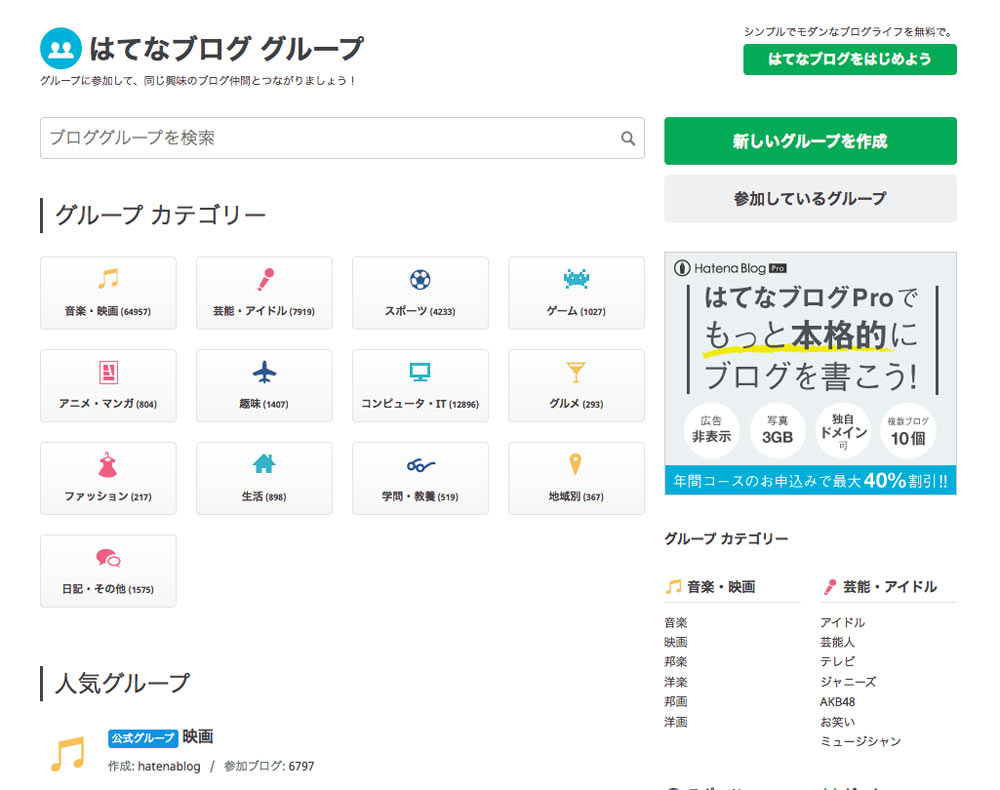Screen dimensions: 1000x790
Task: Click the 趣味 (1407) label
Action: coord(264,404)
